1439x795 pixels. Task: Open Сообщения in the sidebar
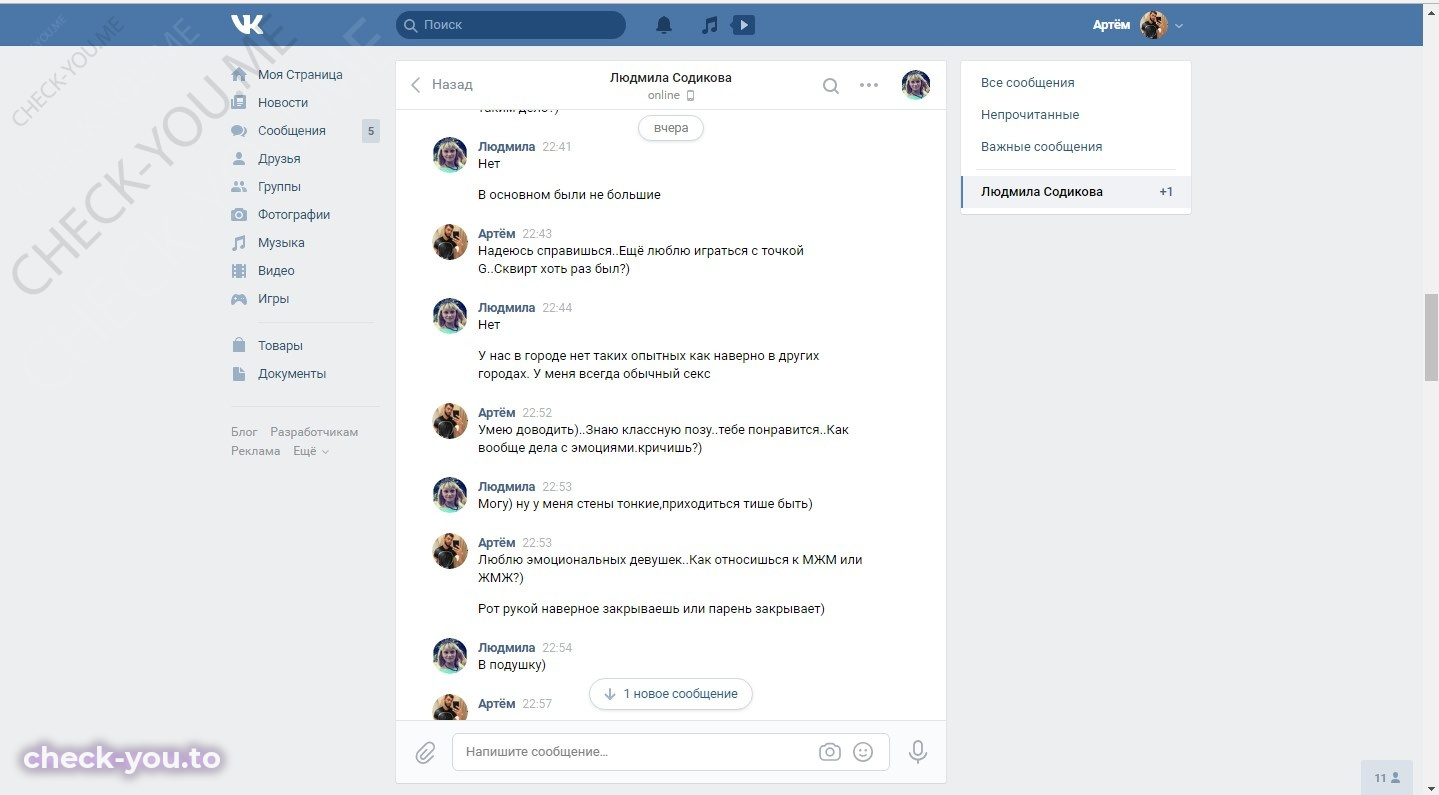pos(292,131)
